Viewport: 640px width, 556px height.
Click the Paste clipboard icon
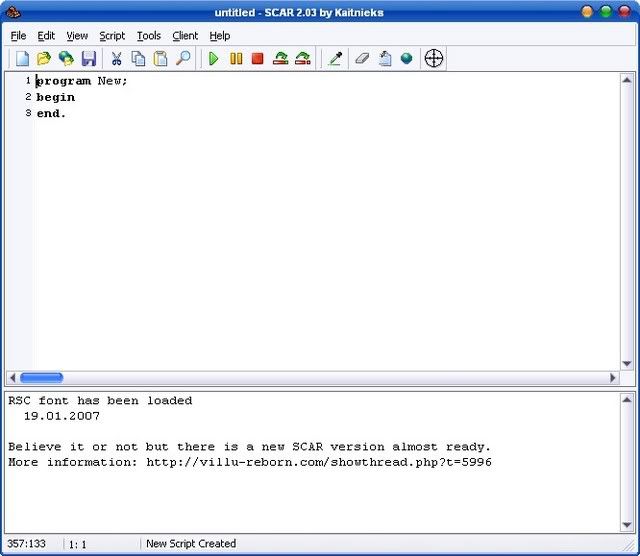[160, 59]
